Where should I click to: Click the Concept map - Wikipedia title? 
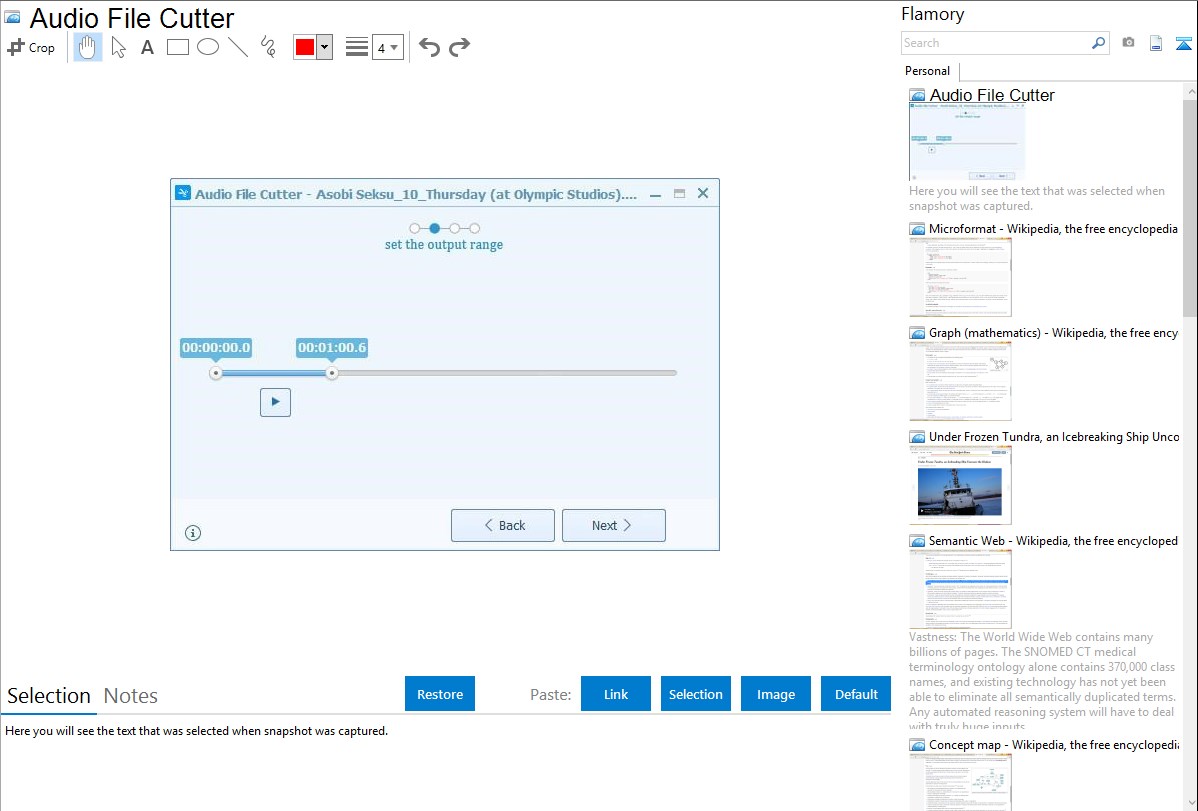point(1053,744)
